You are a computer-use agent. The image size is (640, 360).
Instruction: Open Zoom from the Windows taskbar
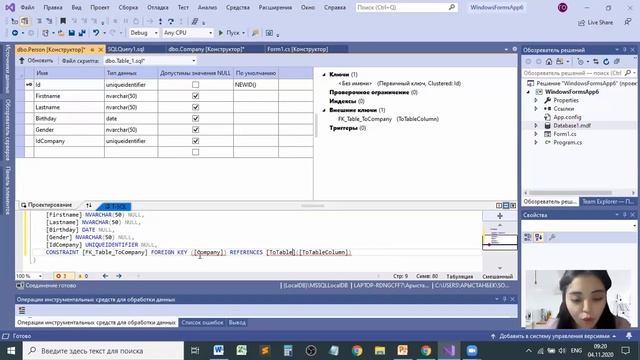(x=472, y=350)
